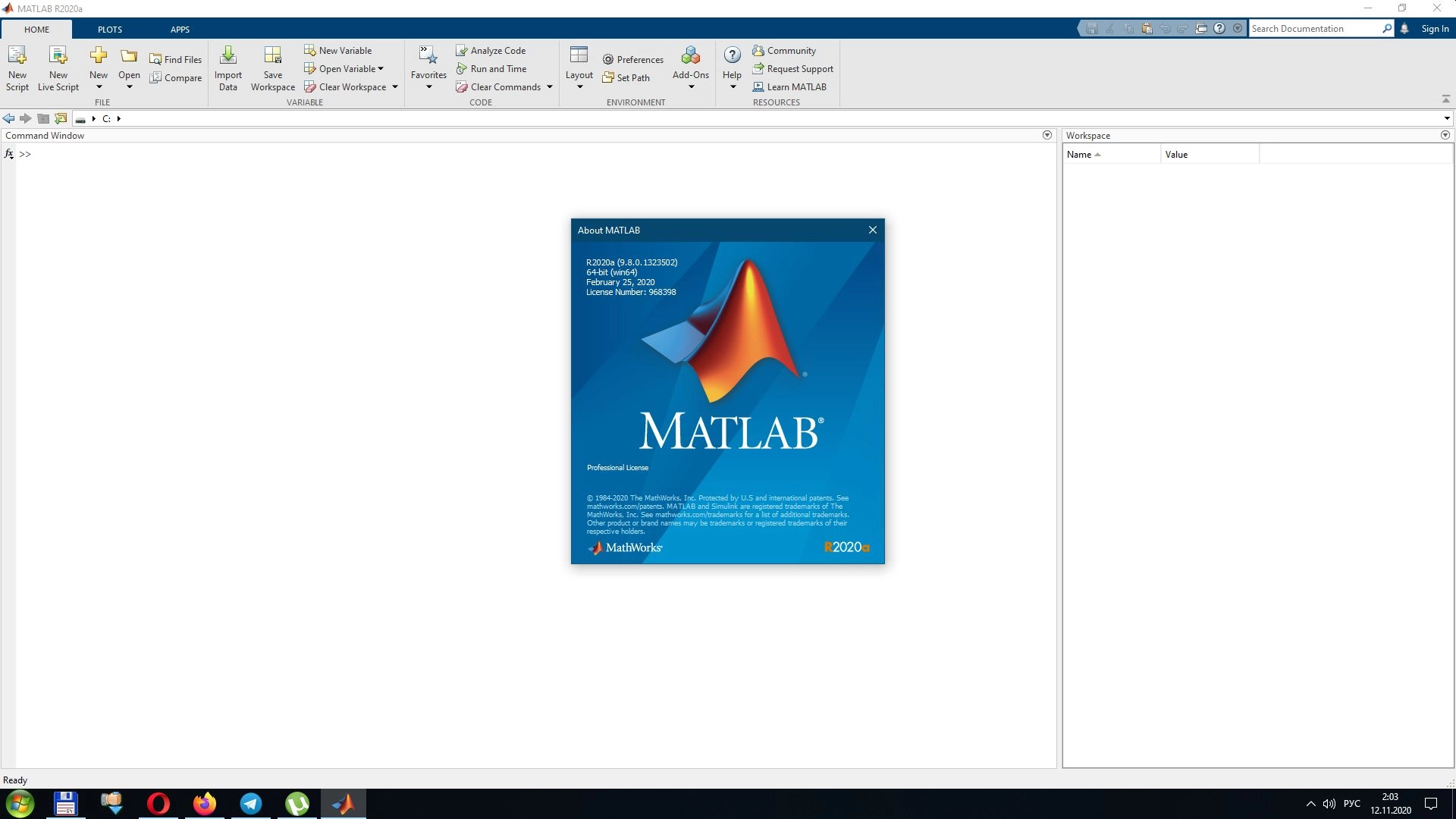Collapse the toolstrip with the minimize arrow
Viewport: 1456px width, 819px height.
[x=1445, y=99]
